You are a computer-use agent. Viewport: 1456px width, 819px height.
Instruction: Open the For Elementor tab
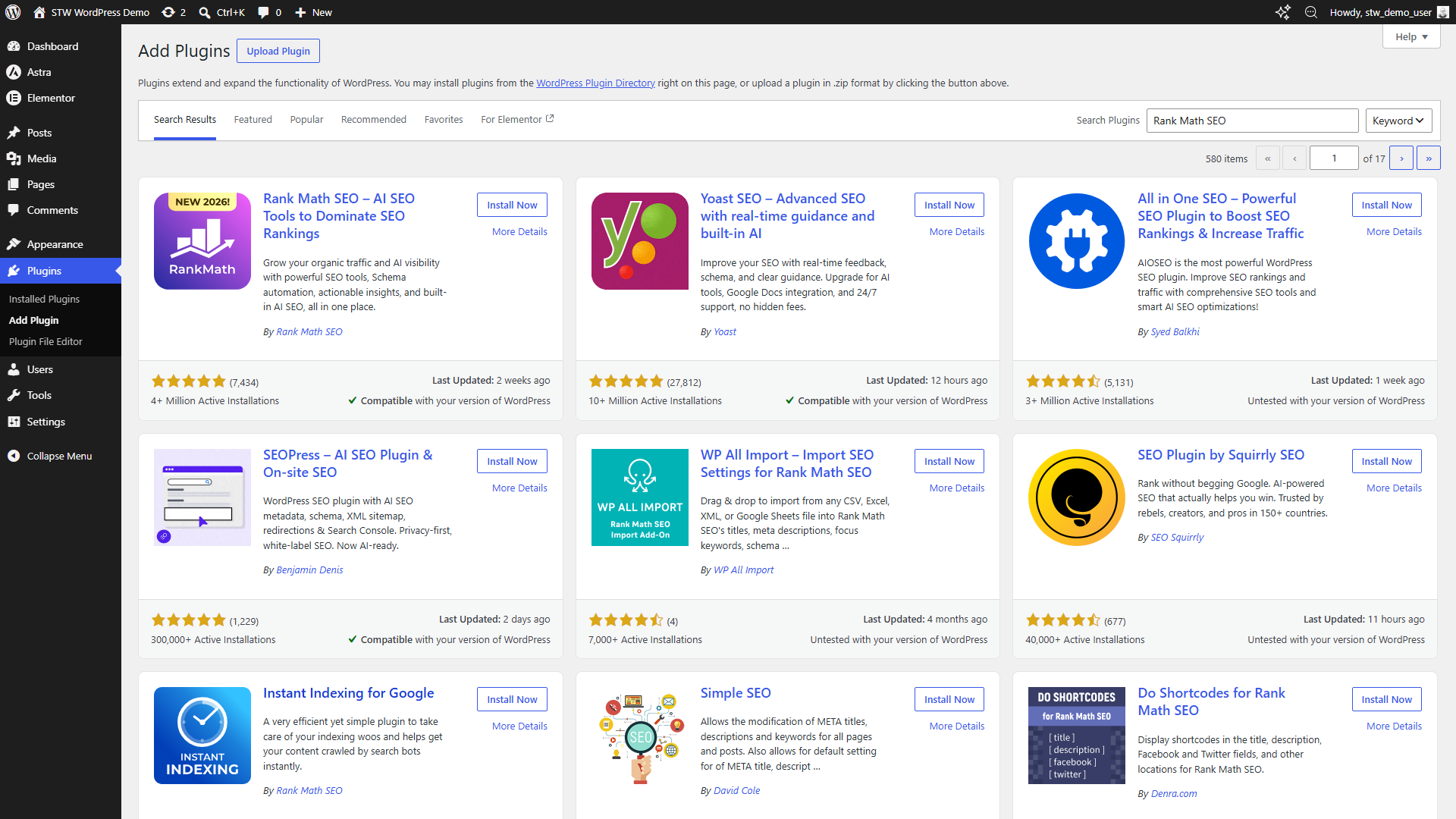pos(517,120)
